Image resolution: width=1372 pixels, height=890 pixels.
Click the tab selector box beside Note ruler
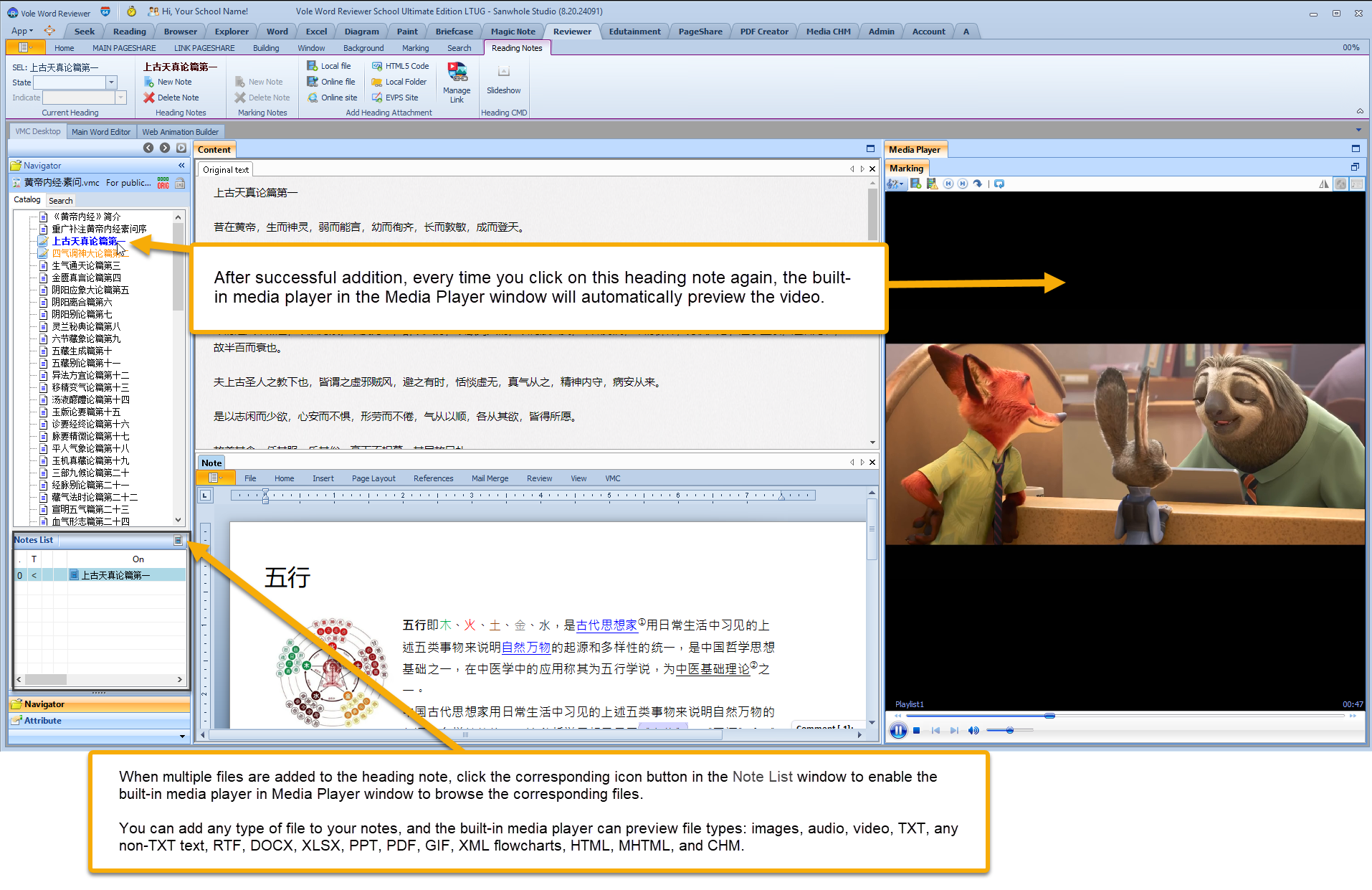click(x=205, y=496)
